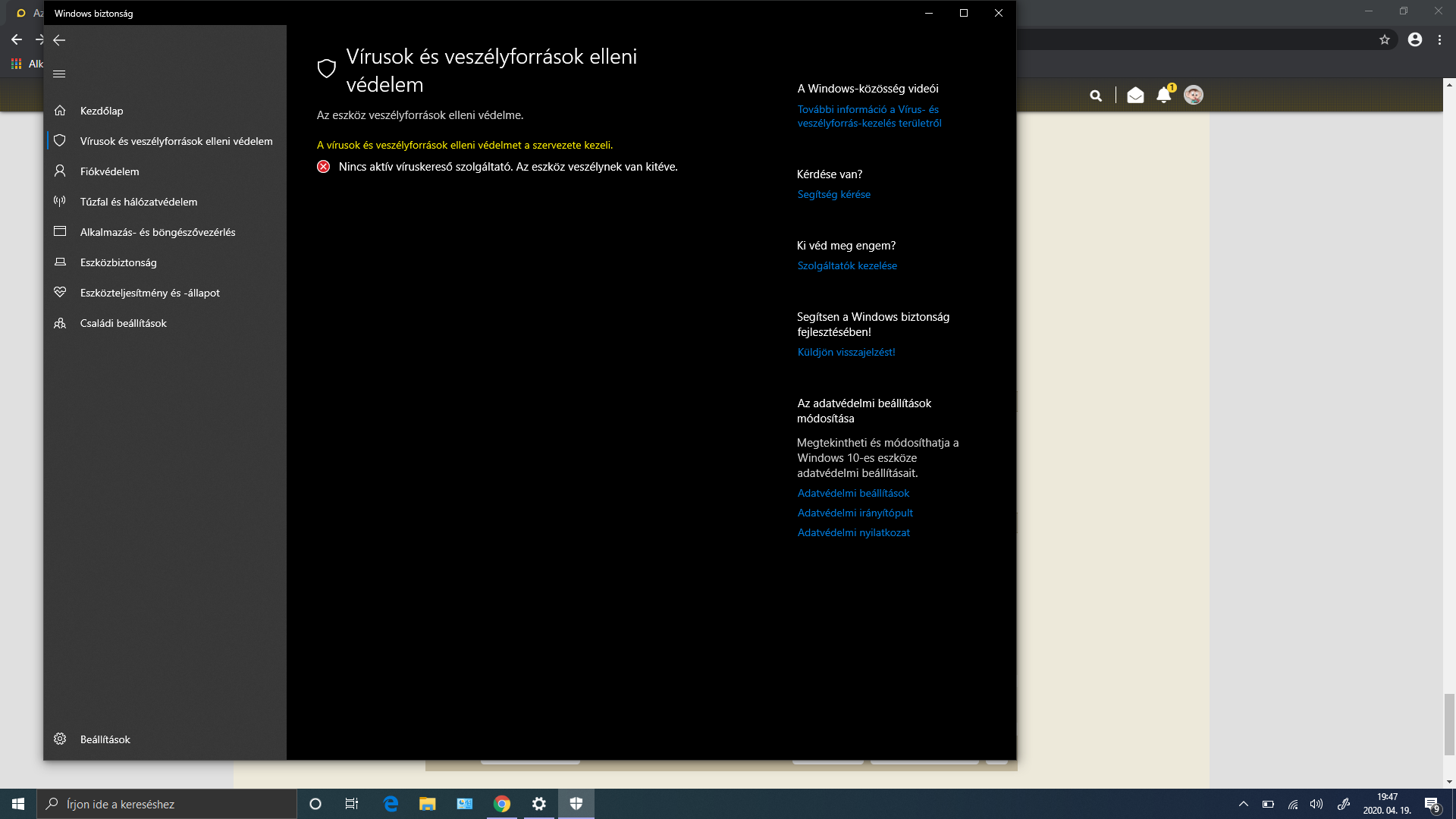Open Cortana circle icon on taskbar
1456x819 pixels.
(x=315, y=804)
